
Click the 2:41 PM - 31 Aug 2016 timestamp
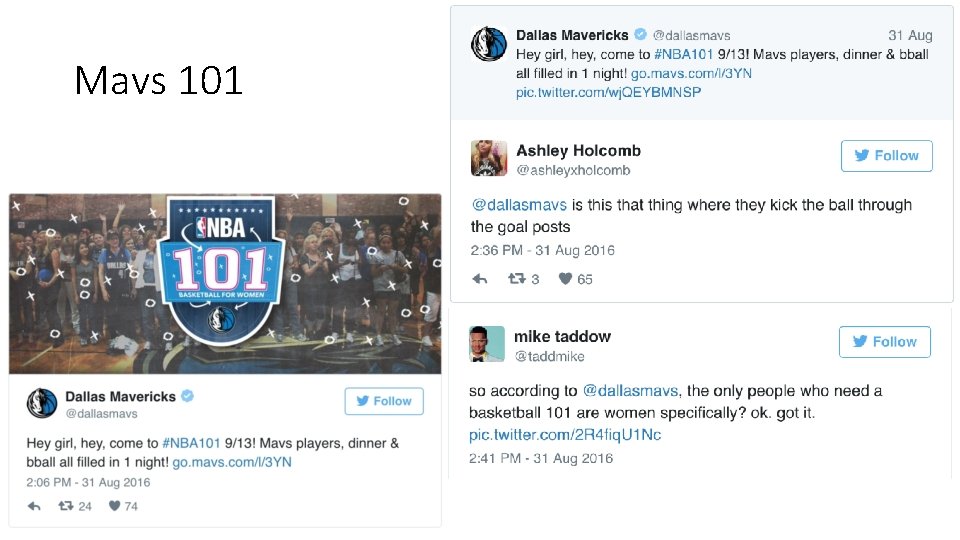tap(541, 459)
